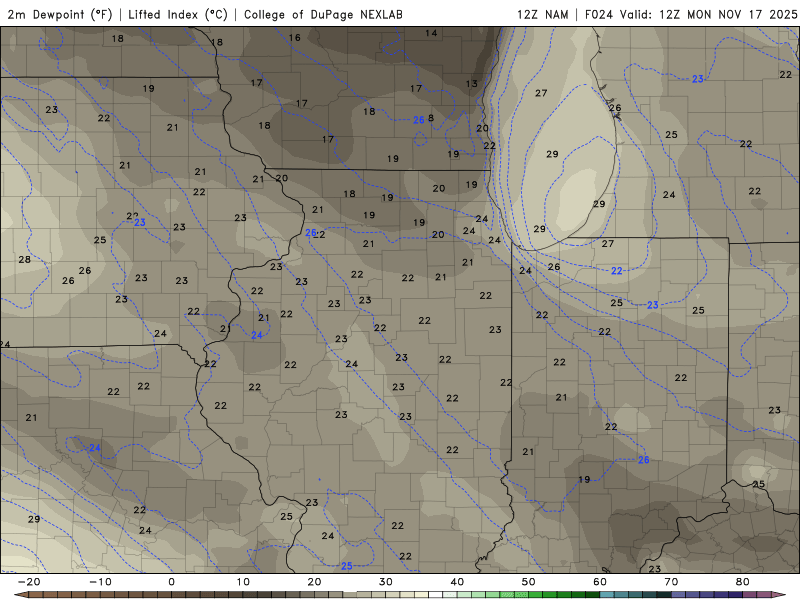Click the 'Lifted Index (°C)' title text

[178, 14]
